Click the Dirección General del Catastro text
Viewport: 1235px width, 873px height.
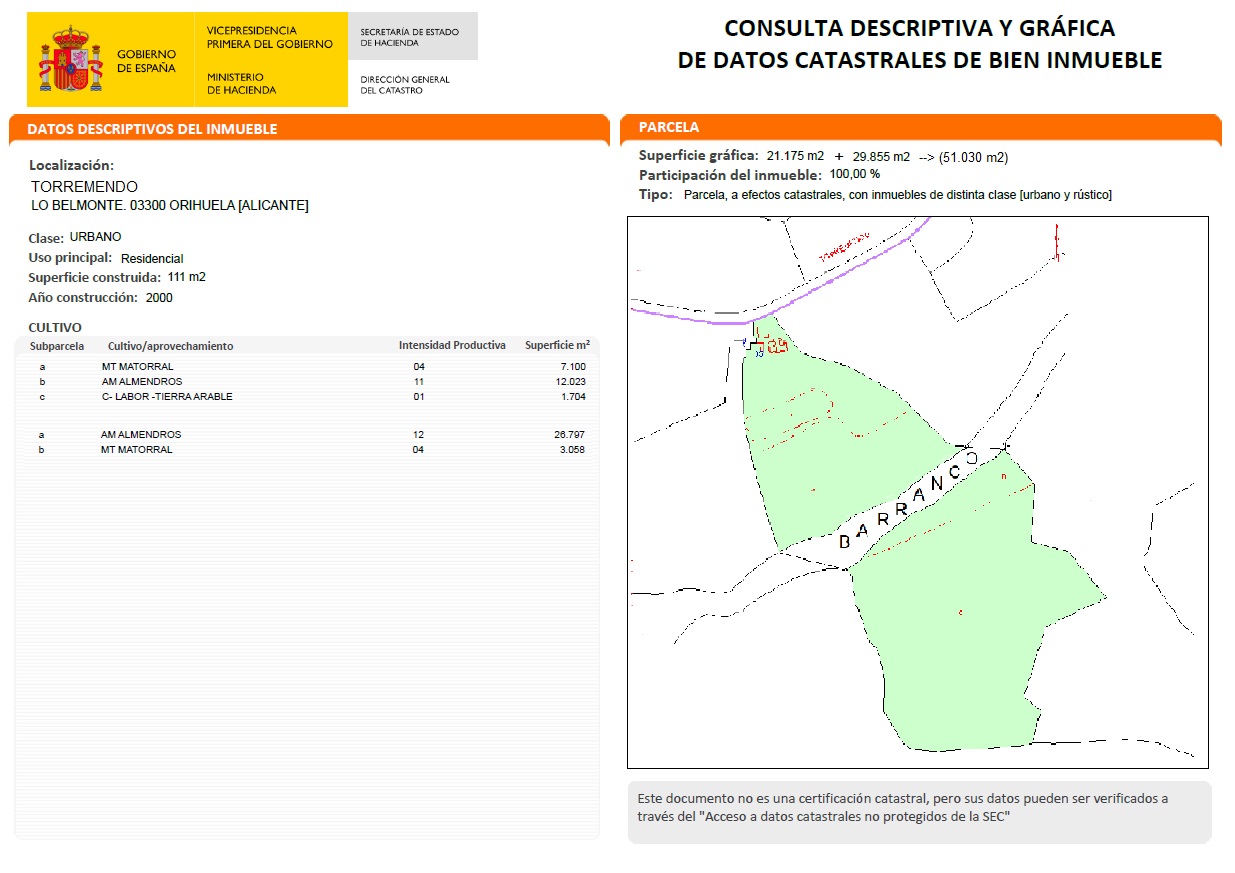tap(405, 85)
